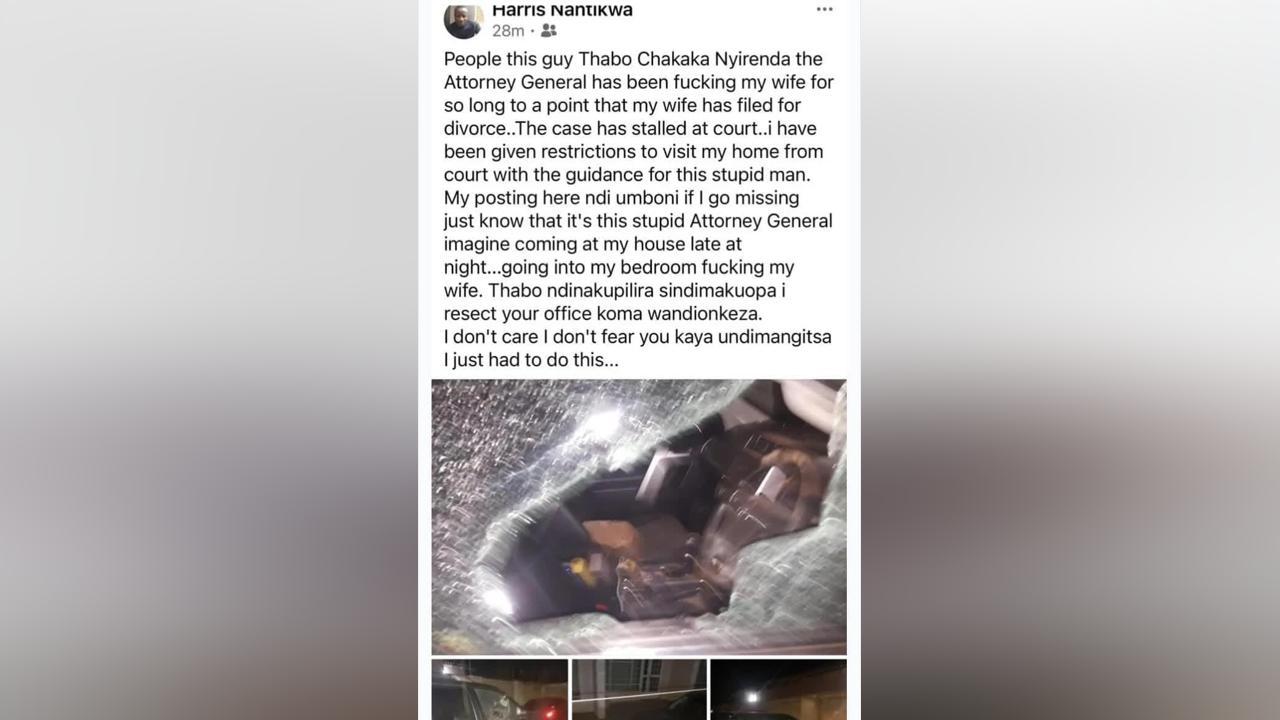
Task: Open the large shattered car window photo
Action: [639, 517]
